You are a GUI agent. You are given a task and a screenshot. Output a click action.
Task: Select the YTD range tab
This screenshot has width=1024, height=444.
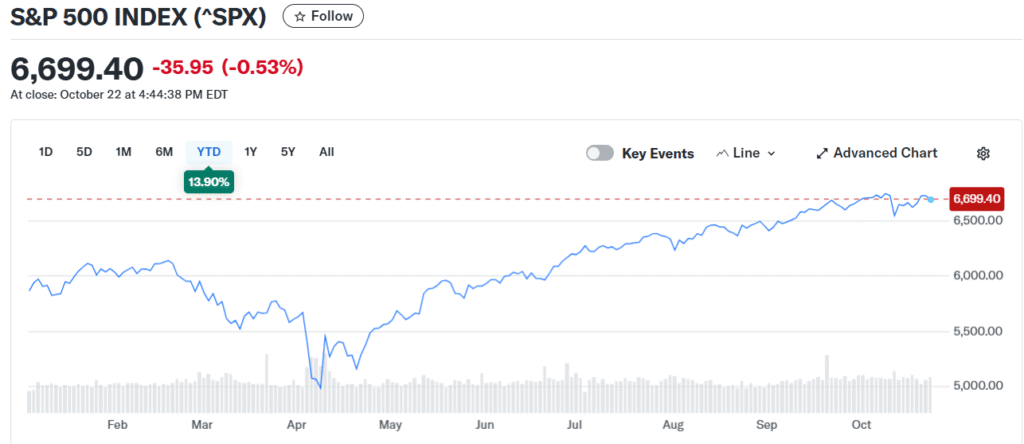[x=208, y=152]
